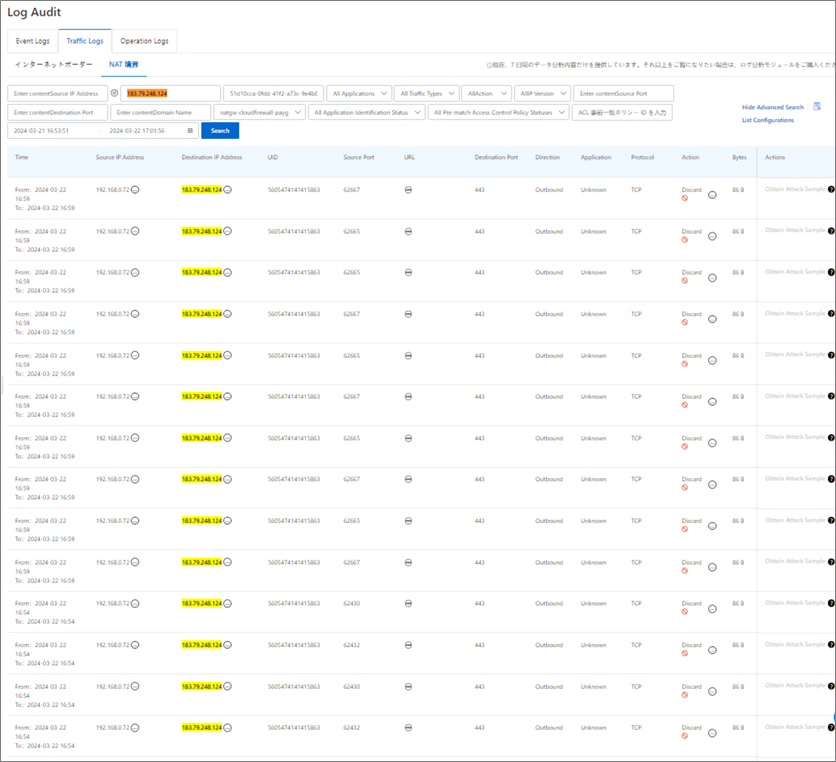Click the Enter contentSource Port input field
This screenshot has height=762, width=836.
coord(623,93)
